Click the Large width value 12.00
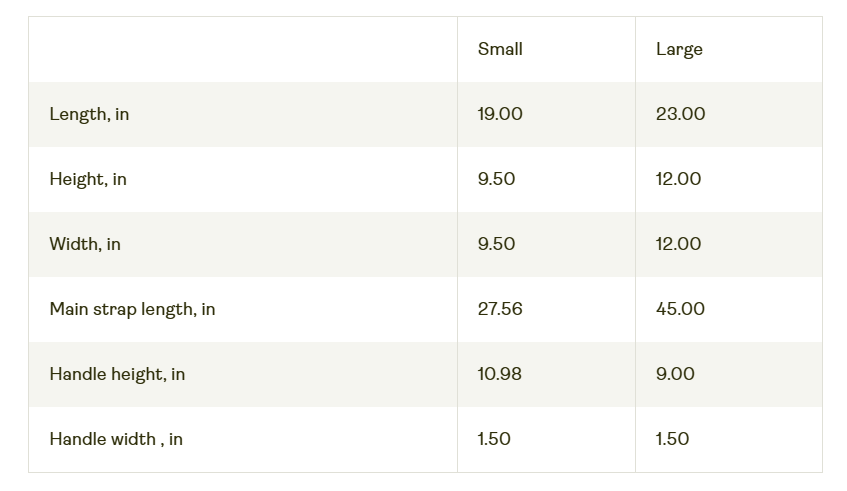847x491 pixels. click(678, 244)
